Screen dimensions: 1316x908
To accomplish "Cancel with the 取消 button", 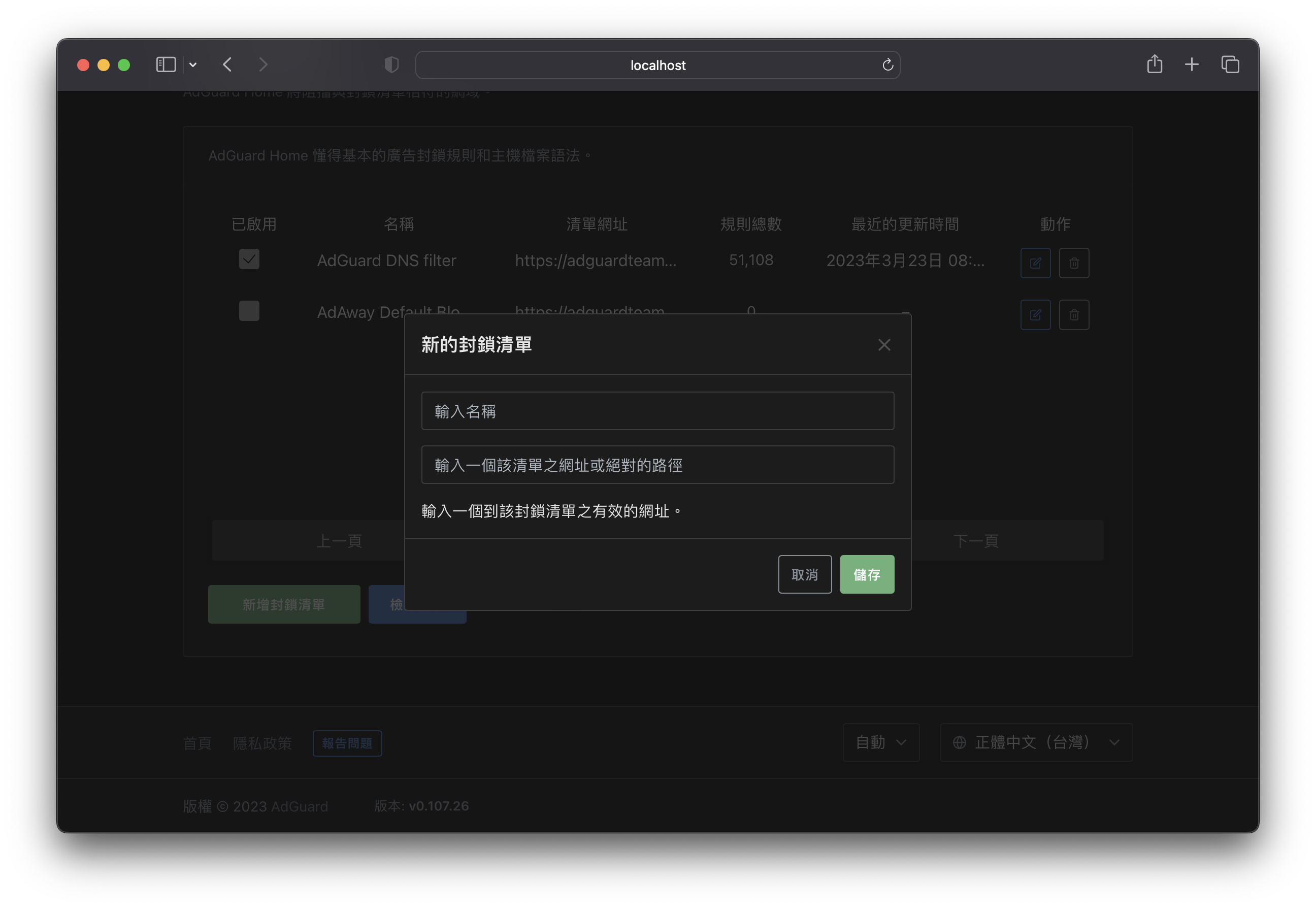I will [805, 575].
